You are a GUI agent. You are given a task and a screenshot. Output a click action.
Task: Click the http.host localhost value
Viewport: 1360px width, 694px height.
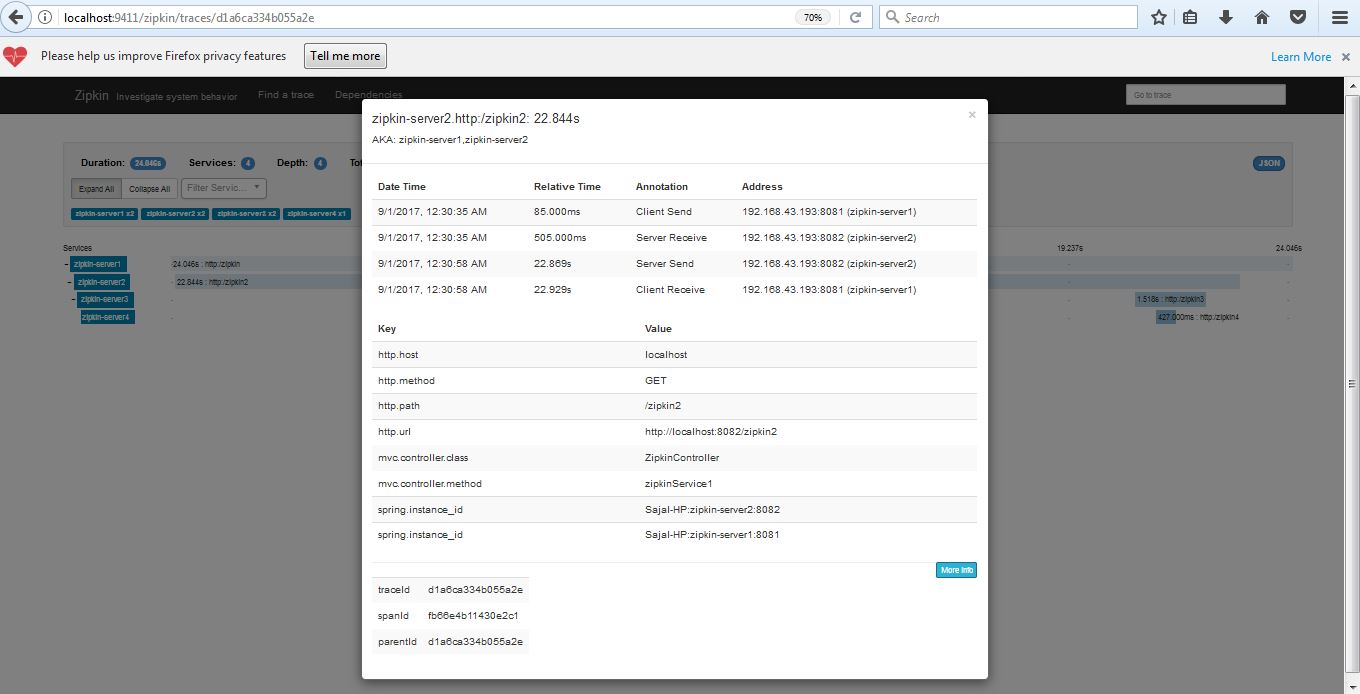666,355
